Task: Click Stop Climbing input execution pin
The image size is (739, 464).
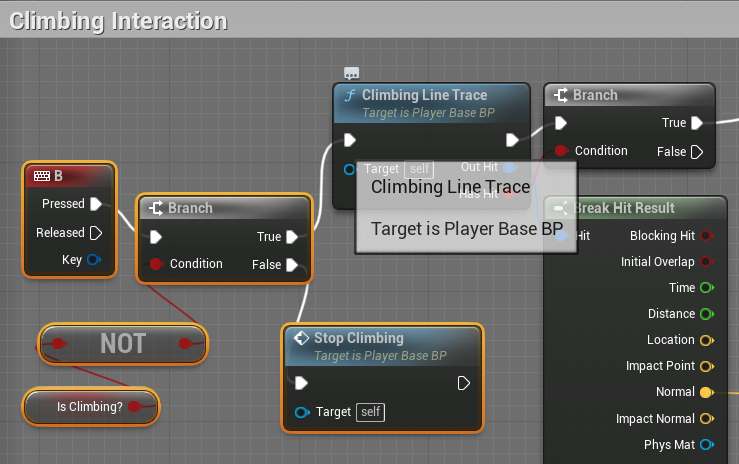Action: 301,383
